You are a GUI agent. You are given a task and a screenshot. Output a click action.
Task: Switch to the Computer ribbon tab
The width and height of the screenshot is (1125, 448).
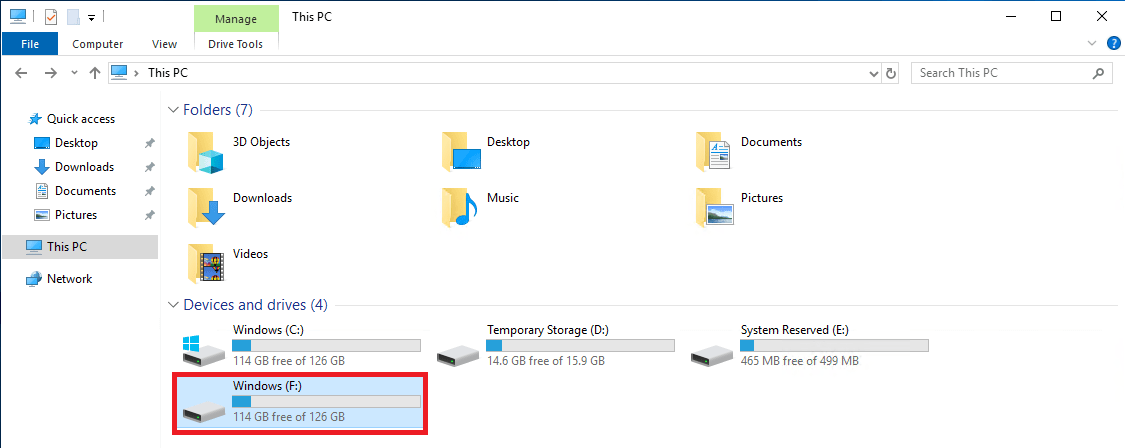click(x=98, y=44)
